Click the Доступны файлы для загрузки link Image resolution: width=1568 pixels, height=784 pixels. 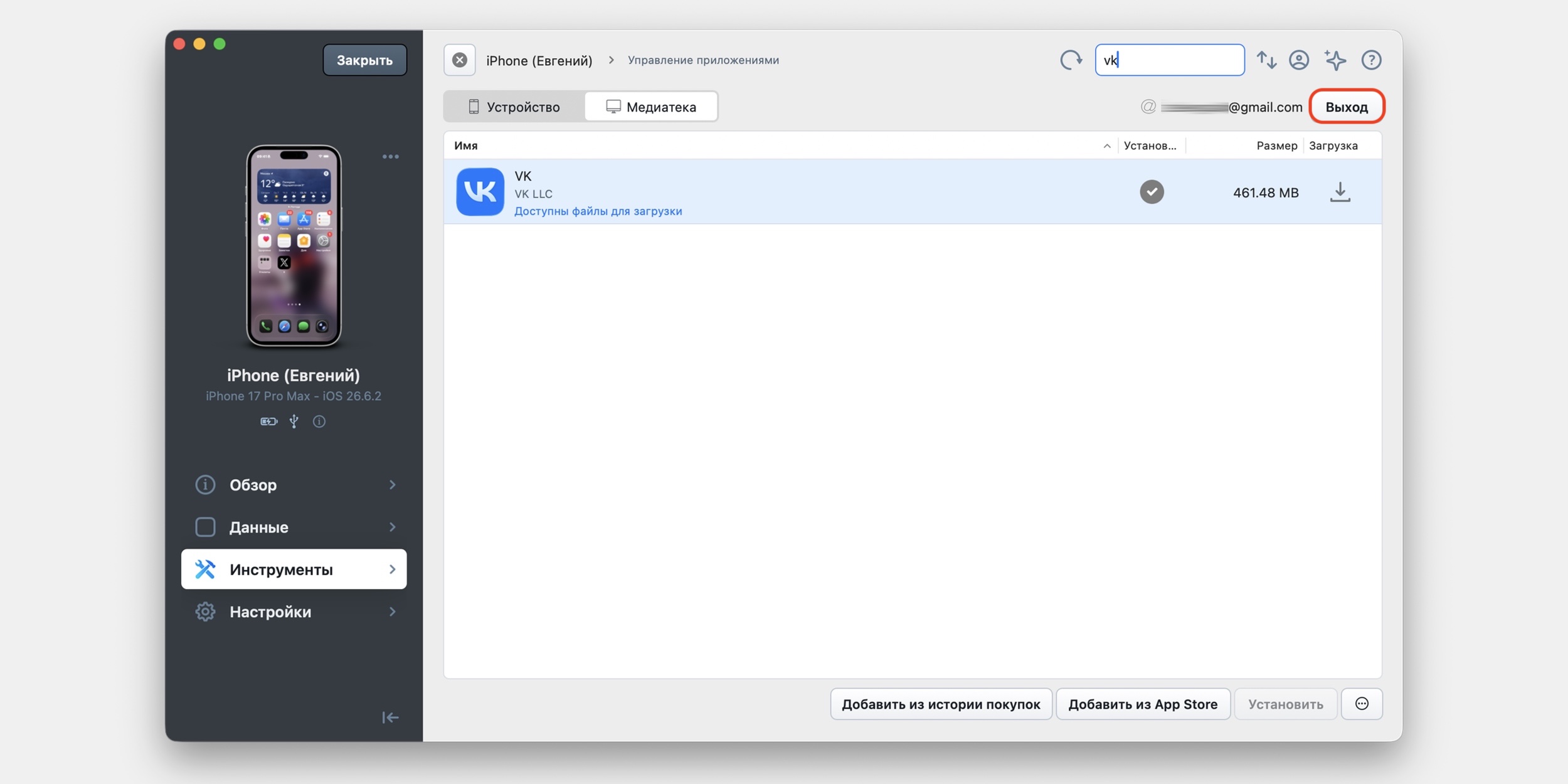[598, 211]
